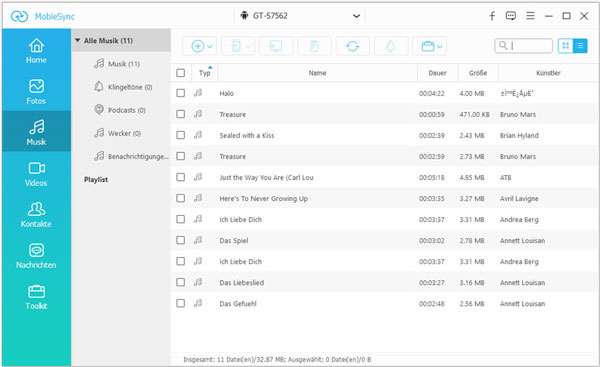Sort by the Name column header
This screenshot has height=367, width=600.
click(x=317, y=73)
